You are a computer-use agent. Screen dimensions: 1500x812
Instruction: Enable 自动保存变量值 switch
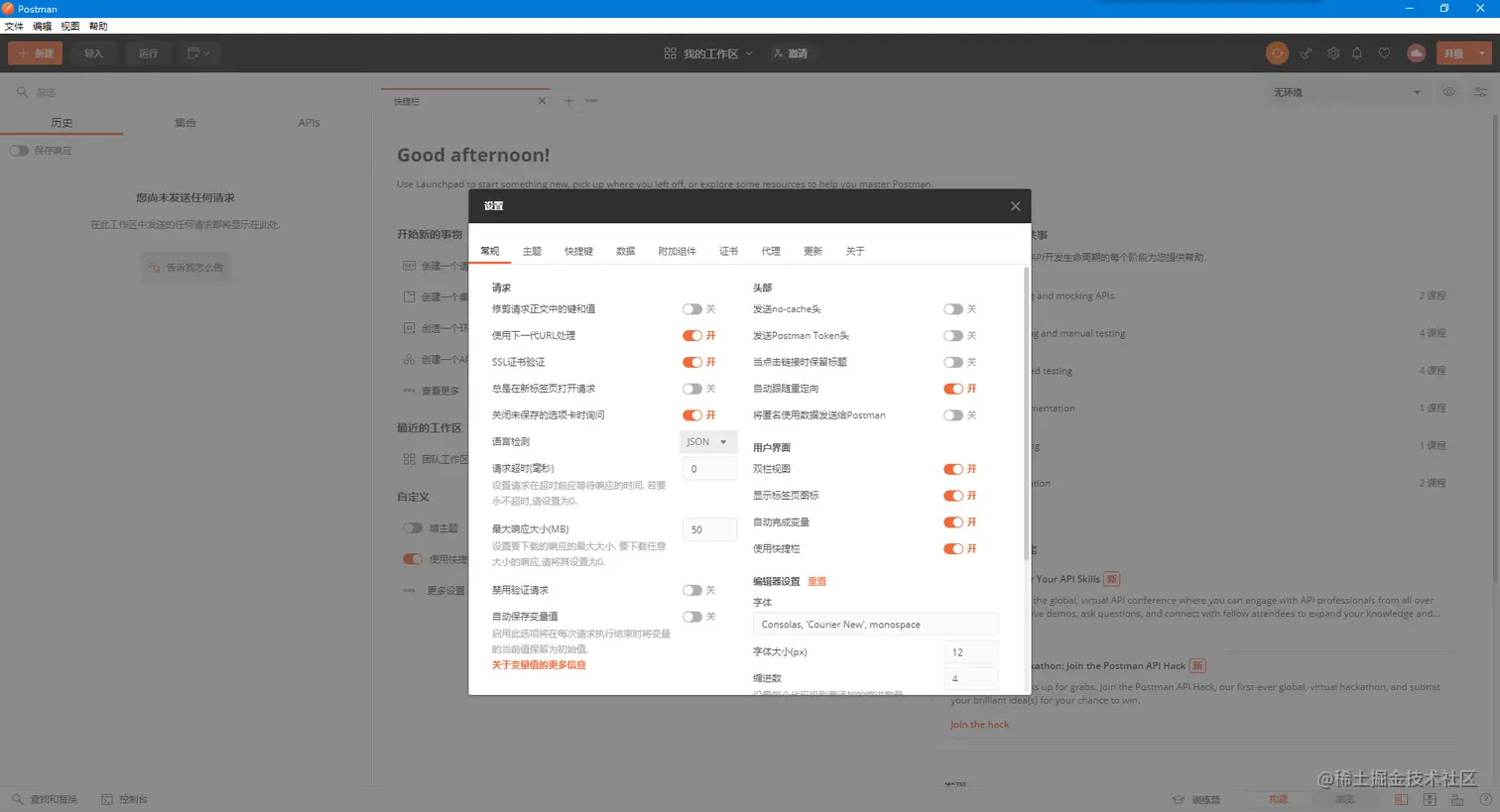point(692,617)
